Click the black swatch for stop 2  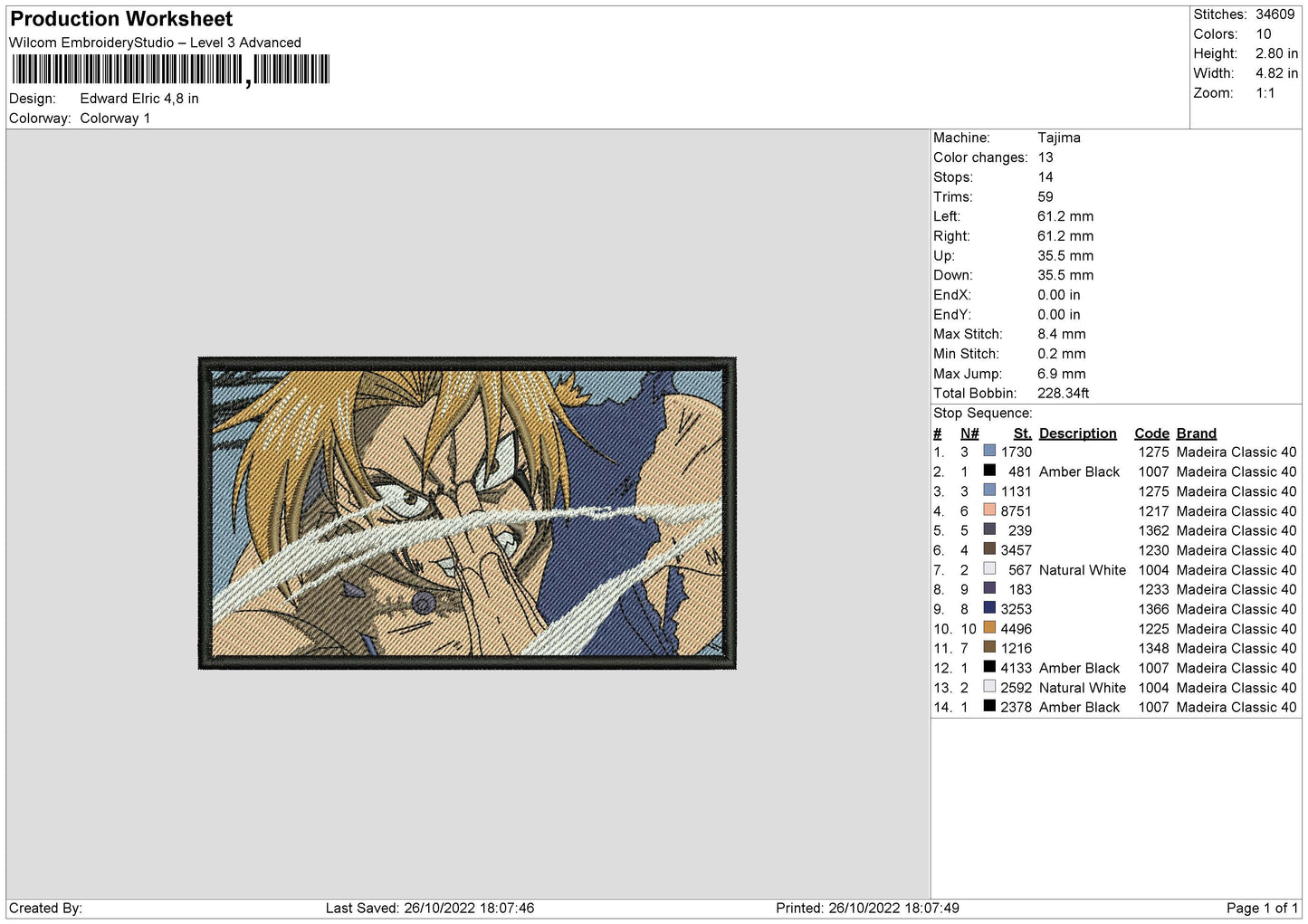click(x=989, y=471)
